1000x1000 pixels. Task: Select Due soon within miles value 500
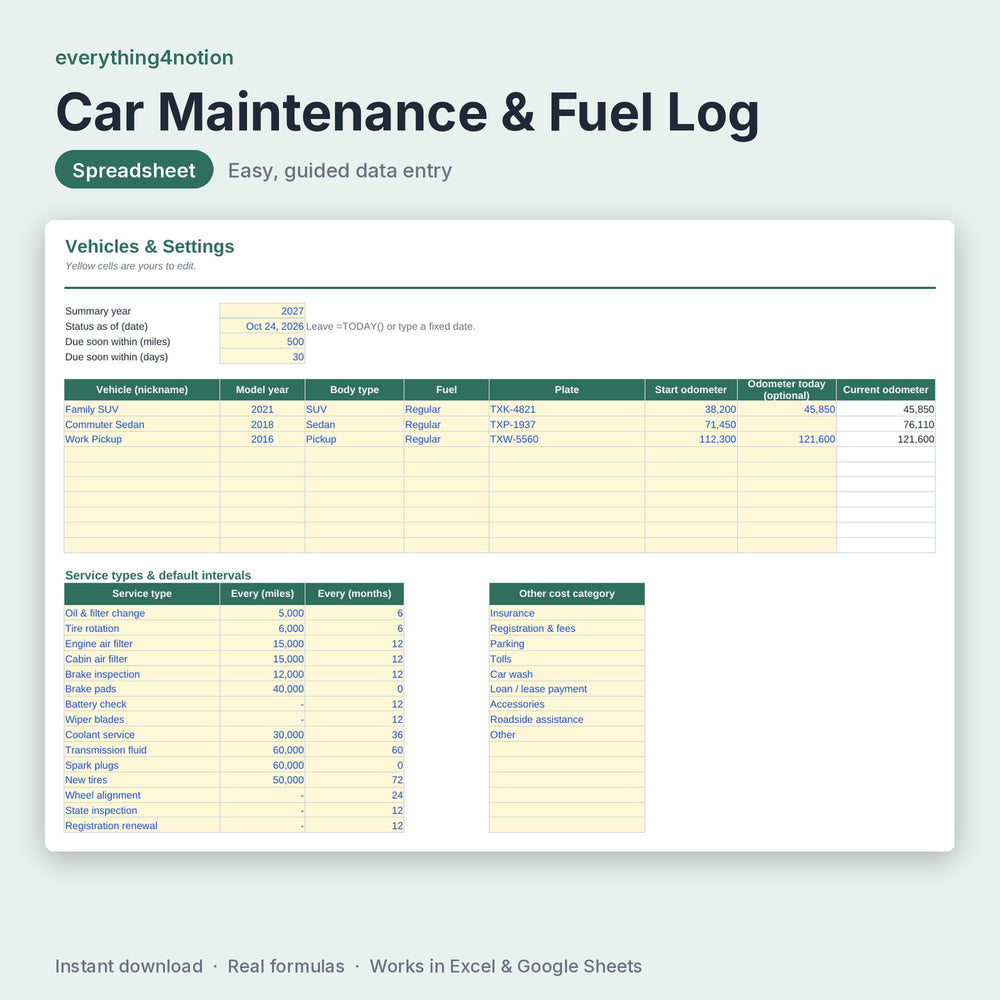click(x=262, y=341)
